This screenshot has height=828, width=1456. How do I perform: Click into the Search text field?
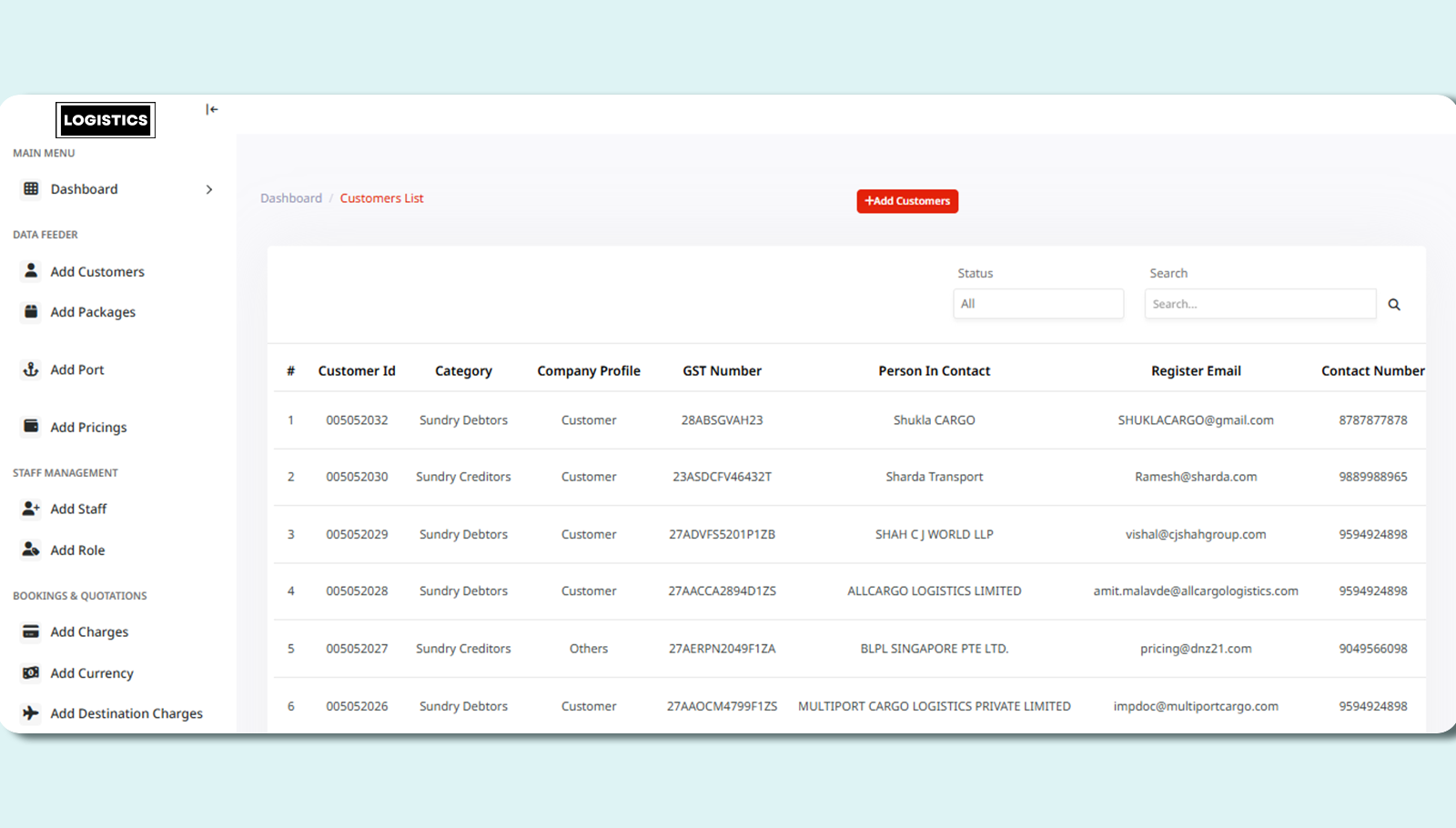click(x=1259, y=304)
